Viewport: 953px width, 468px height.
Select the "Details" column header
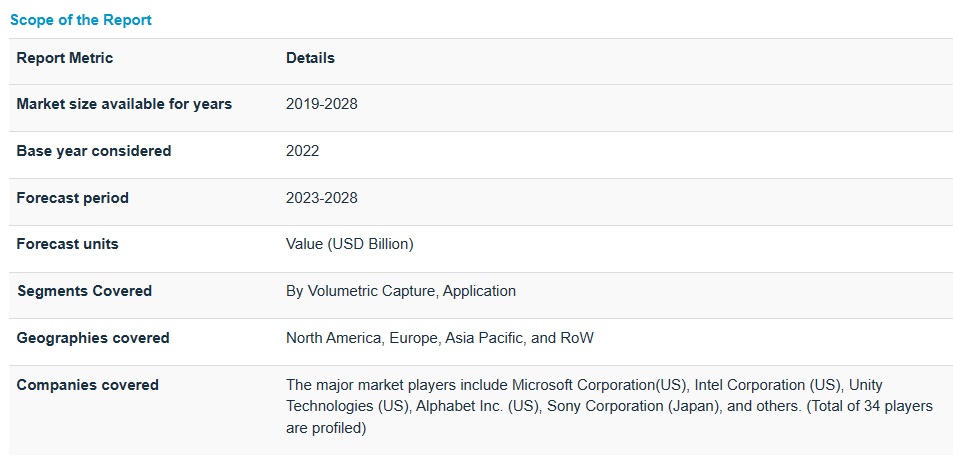pyautogui.click(x=310, y=58)
